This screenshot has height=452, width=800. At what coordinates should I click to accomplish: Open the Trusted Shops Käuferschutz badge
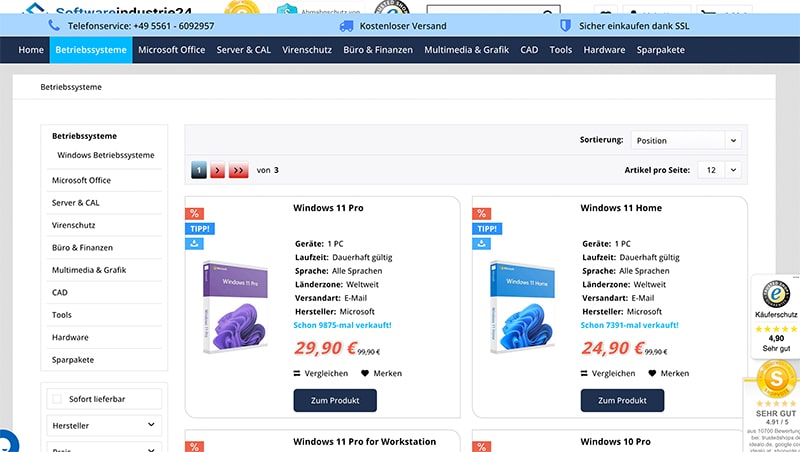[776, 316]
